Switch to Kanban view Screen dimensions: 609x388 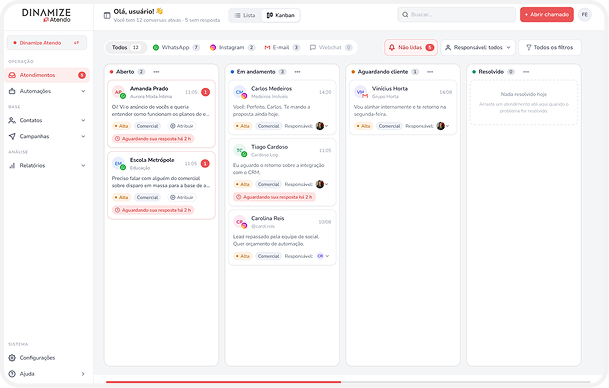(x=280, y=16)
